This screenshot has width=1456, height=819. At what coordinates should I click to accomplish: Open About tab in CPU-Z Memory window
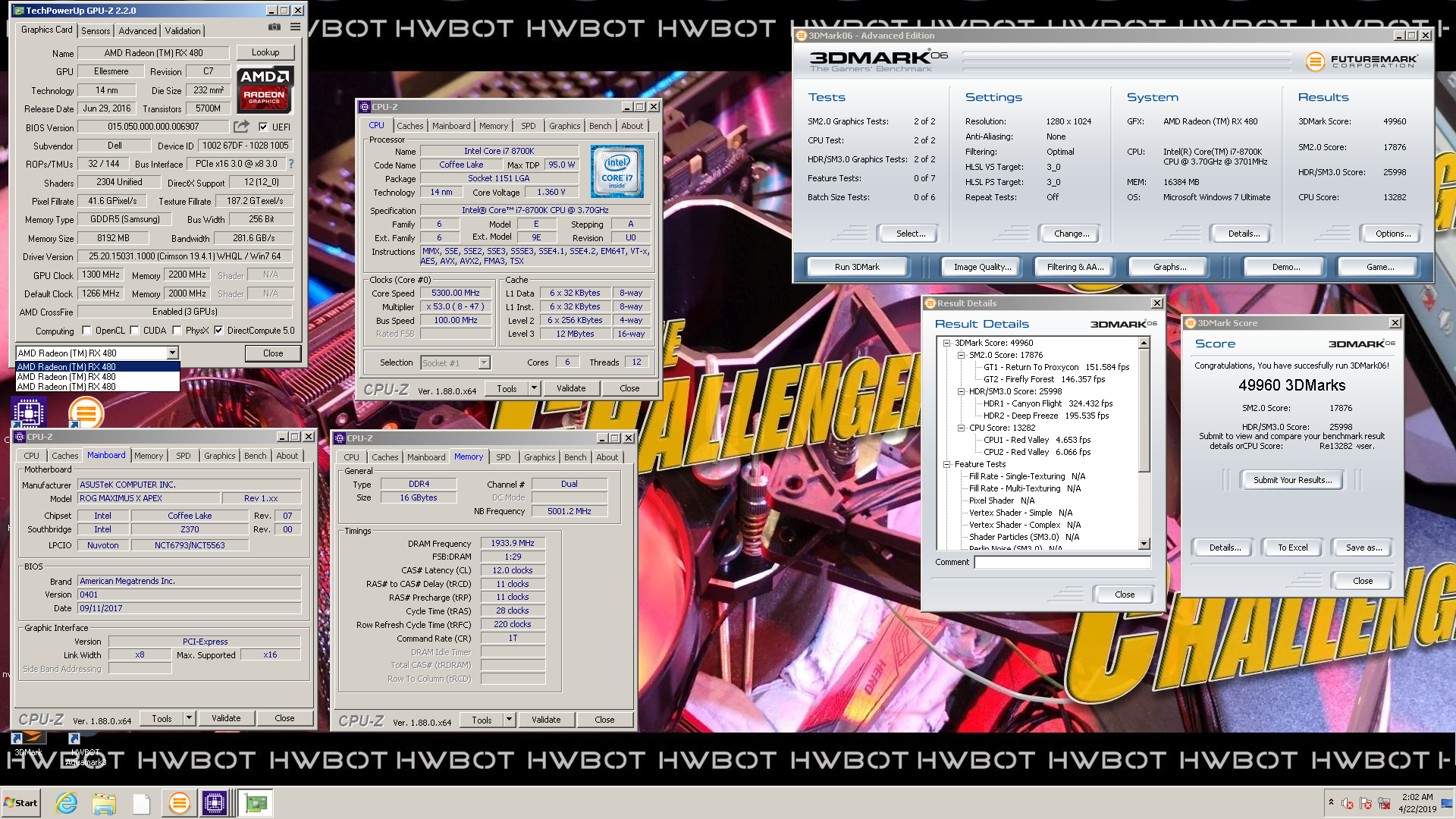(x=607, y=457)
